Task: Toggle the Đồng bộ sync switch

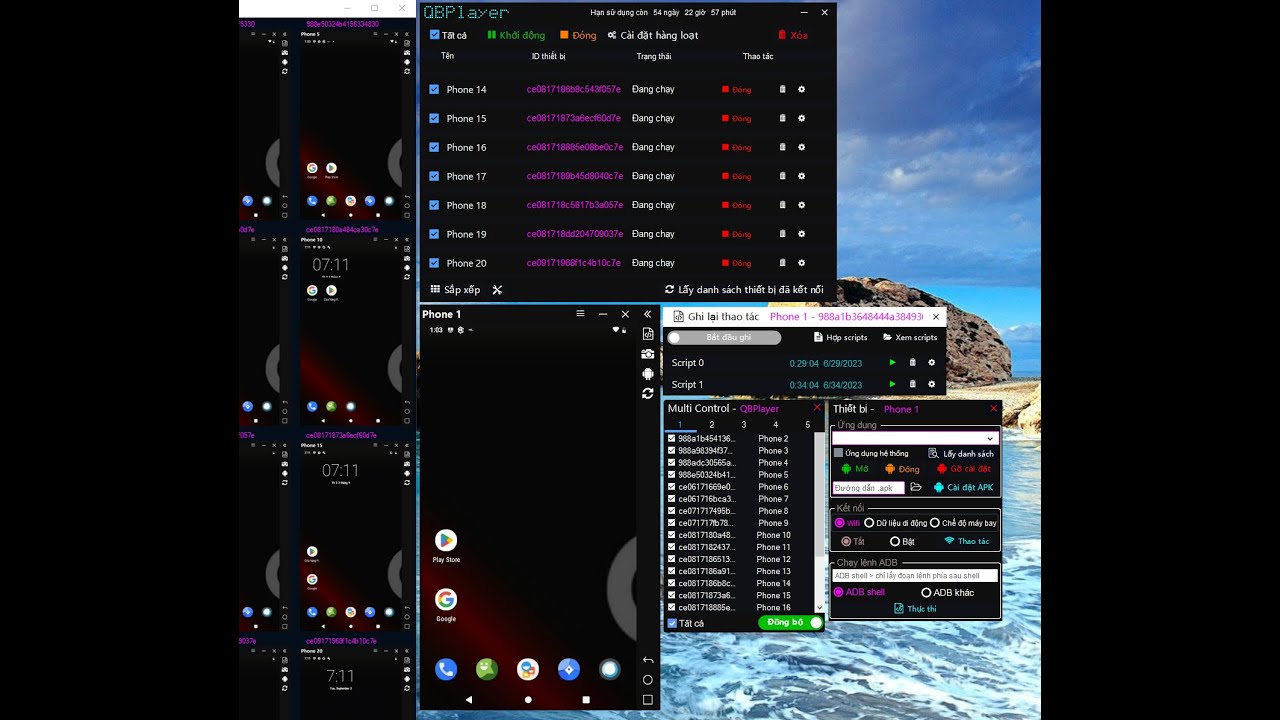Action: [x=790, y=622]
